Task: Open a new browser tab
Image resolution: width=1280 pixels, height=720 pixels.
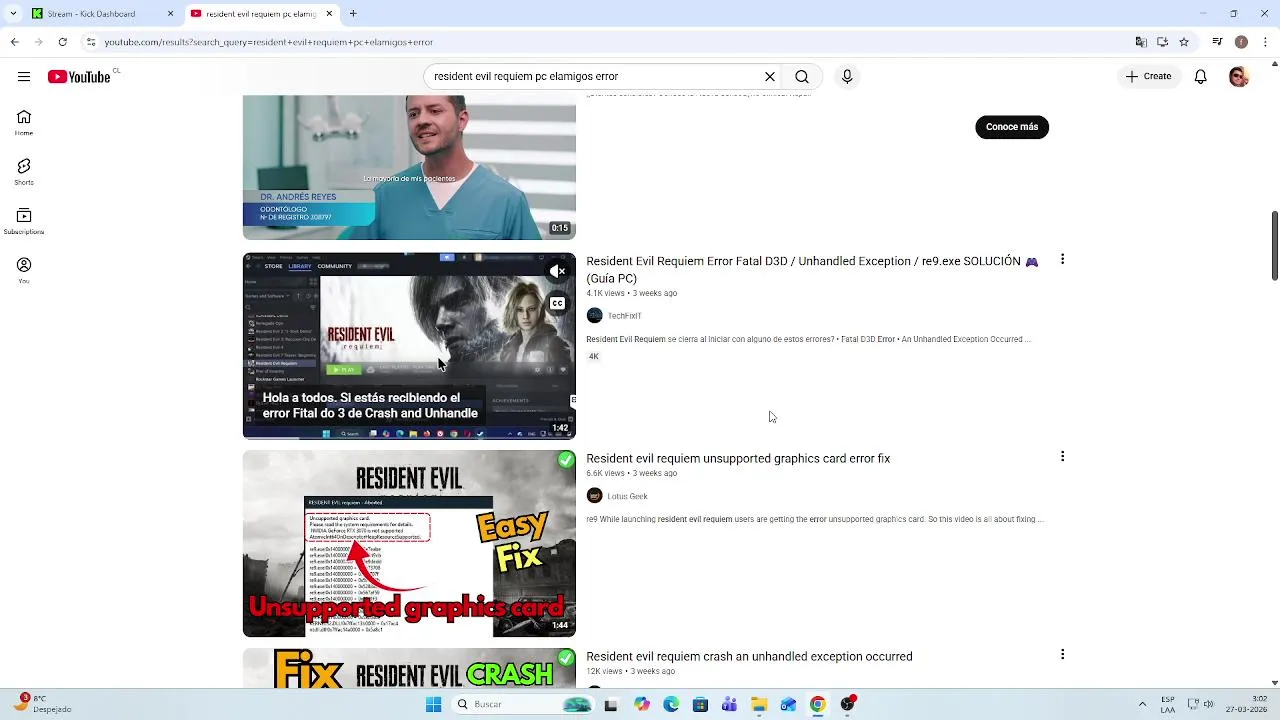Action: pos(353,14)
